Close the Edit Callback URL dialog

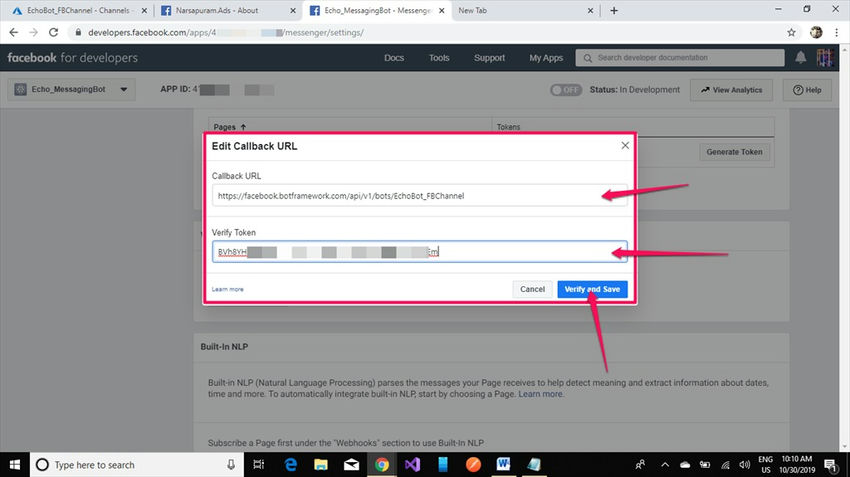[625, 145]
